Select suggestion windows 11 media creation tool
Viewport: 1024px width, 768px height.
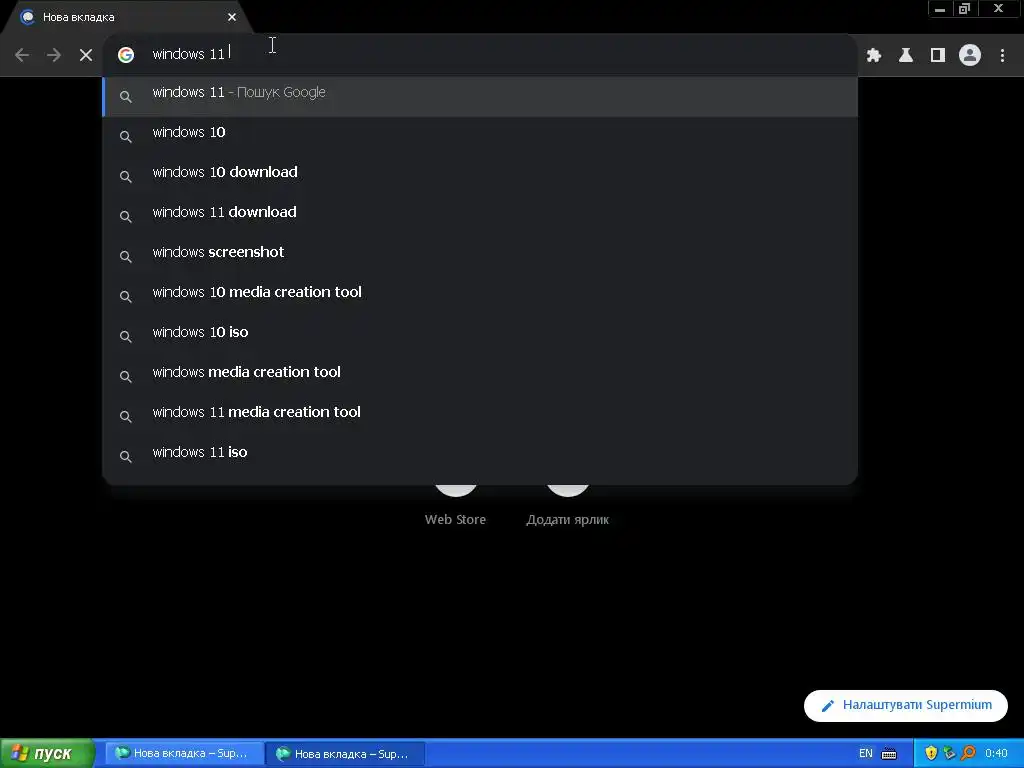pos(480,416)
